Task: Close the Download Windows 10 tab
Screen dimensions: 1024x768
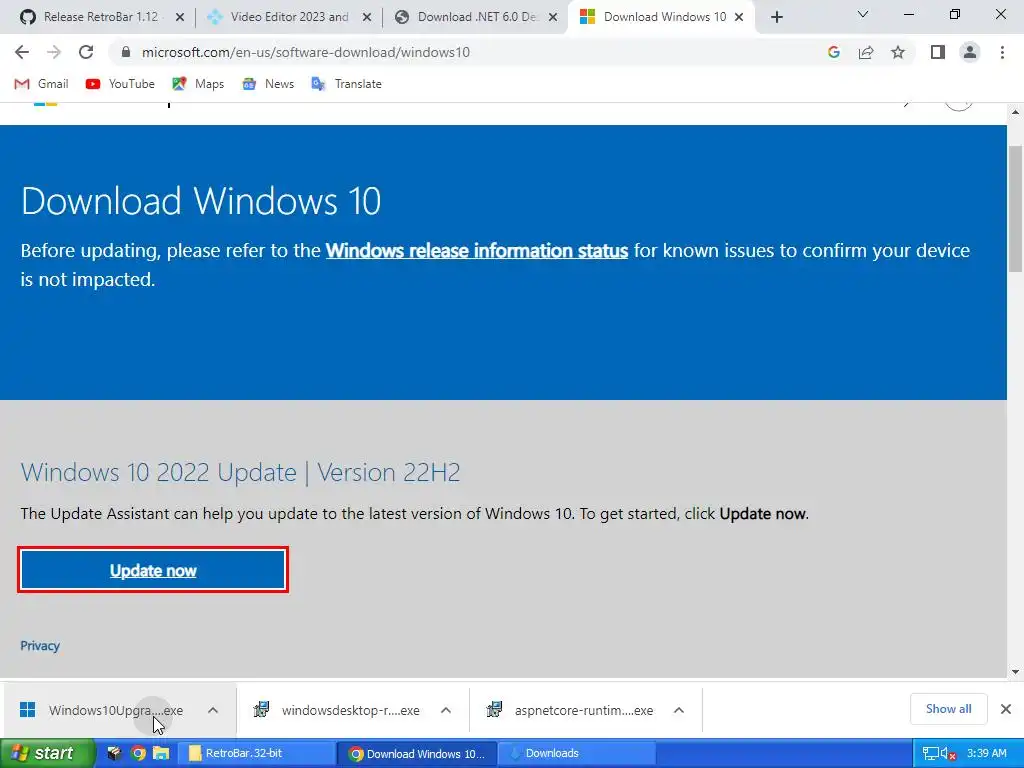Action: pos(739,17)
